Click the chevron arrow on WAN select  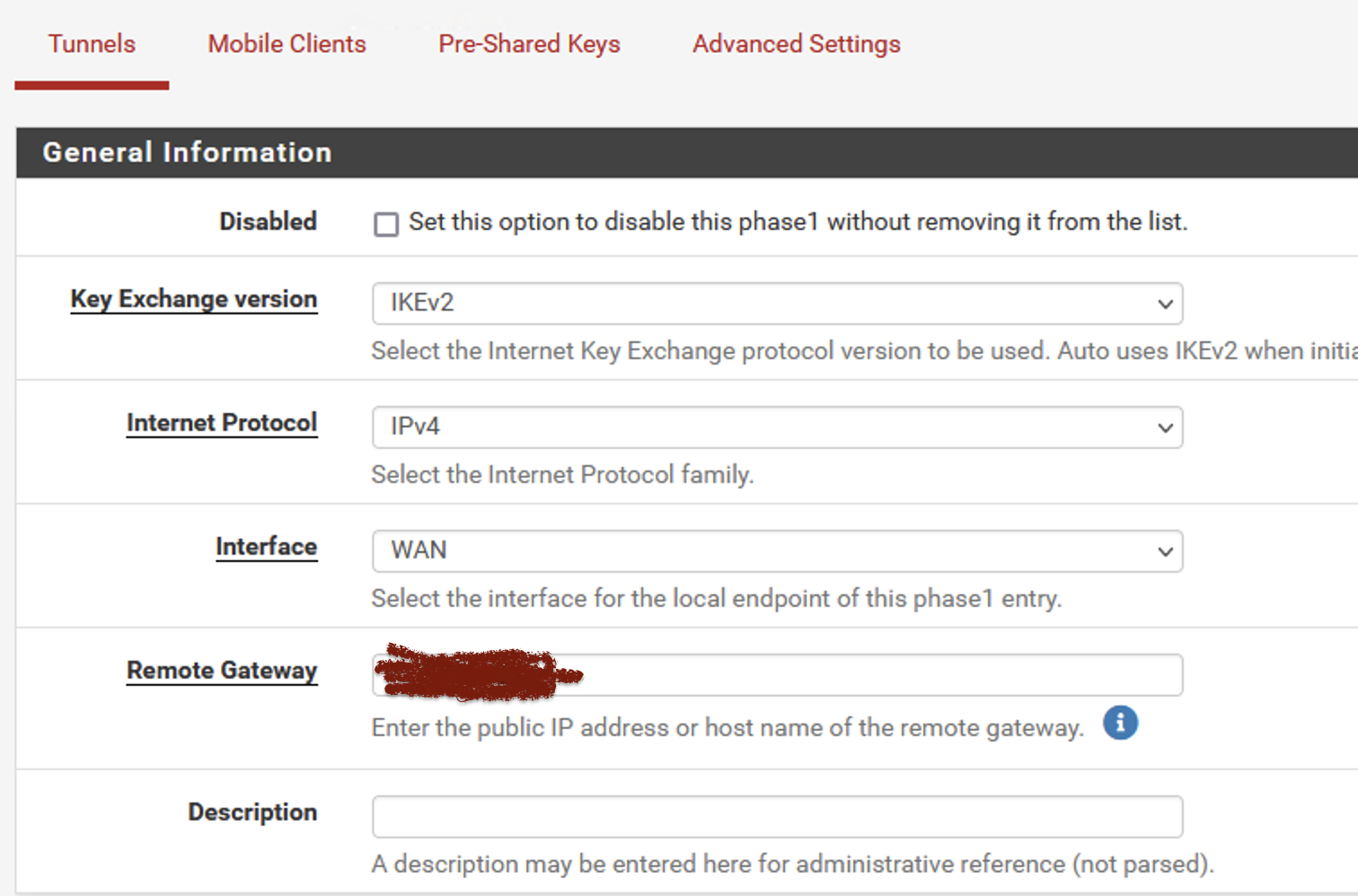[x=1165, y=551]
